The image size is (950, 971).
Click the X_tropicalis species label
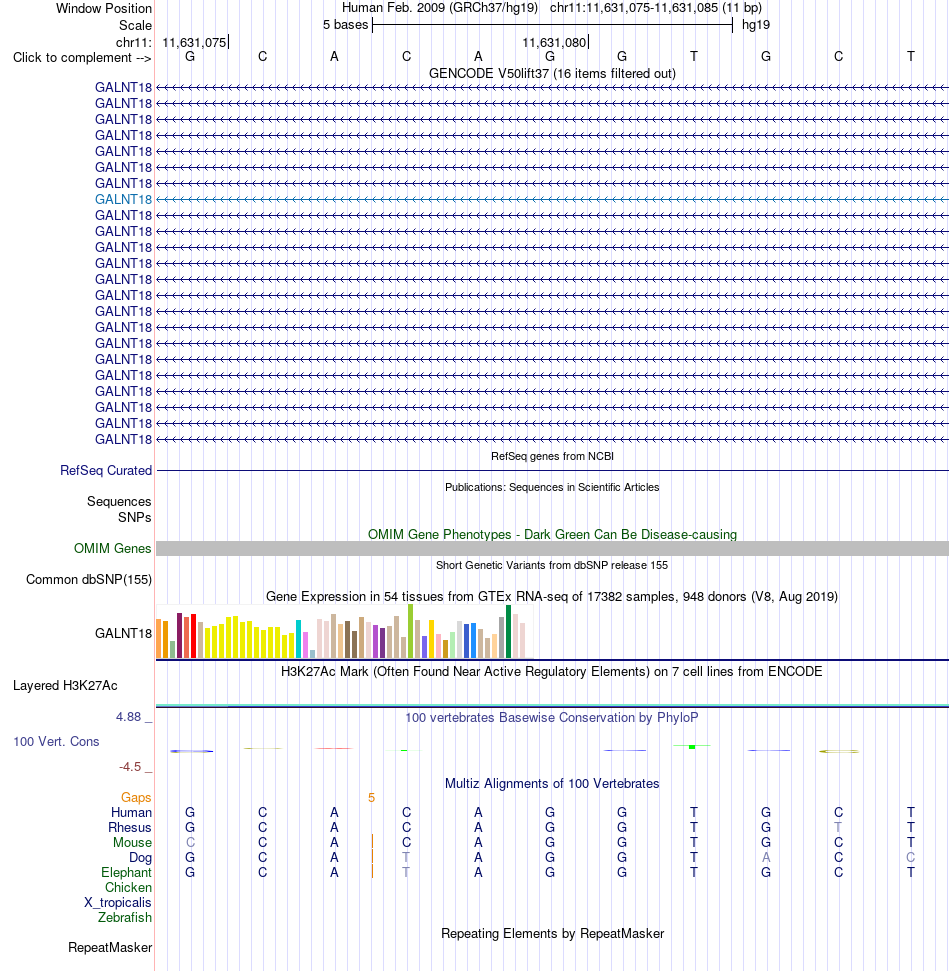pos(118,903)
